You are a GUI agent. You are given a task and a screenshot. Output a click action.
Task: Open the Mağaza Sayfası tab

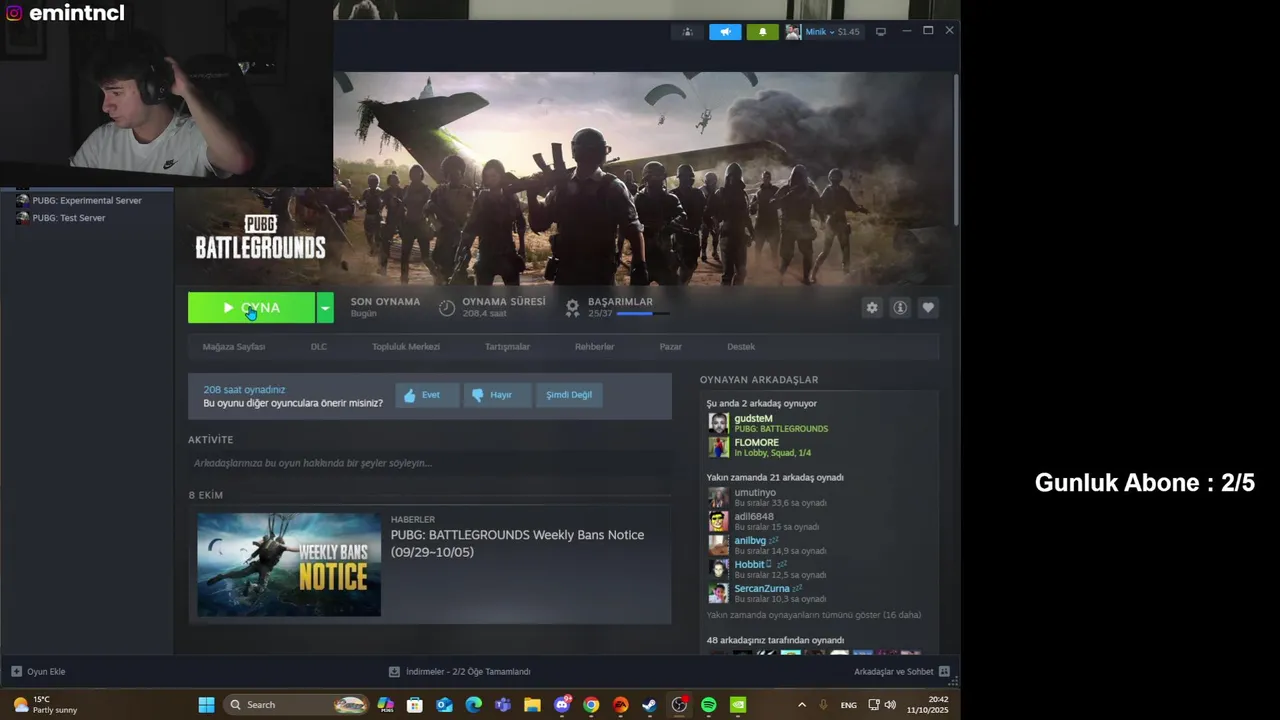pos(234,347)
